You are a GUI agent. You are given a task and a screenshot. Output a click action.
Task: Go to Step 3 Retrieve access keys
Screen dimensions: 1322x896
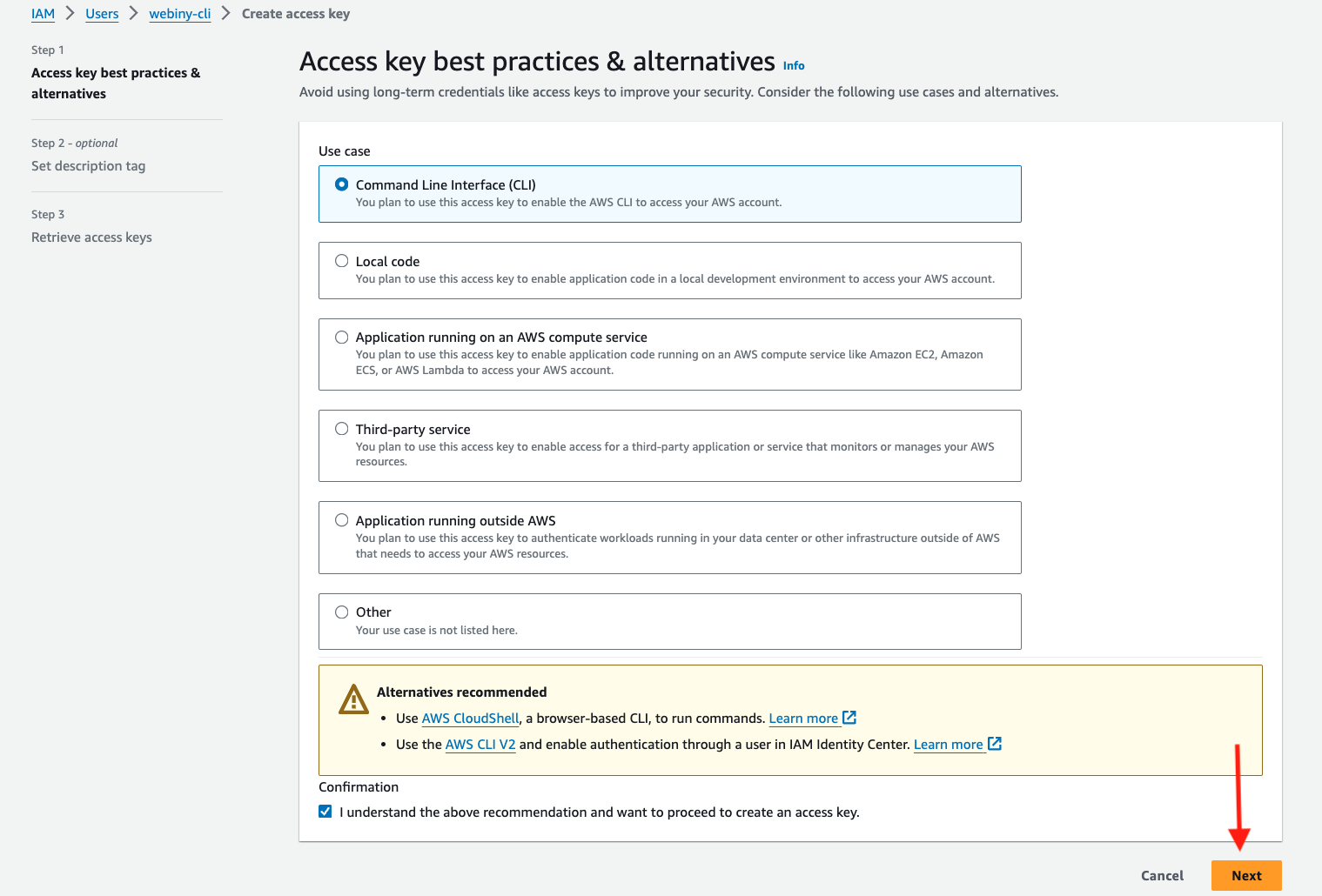pyautogui.click(x=91, y=237)
